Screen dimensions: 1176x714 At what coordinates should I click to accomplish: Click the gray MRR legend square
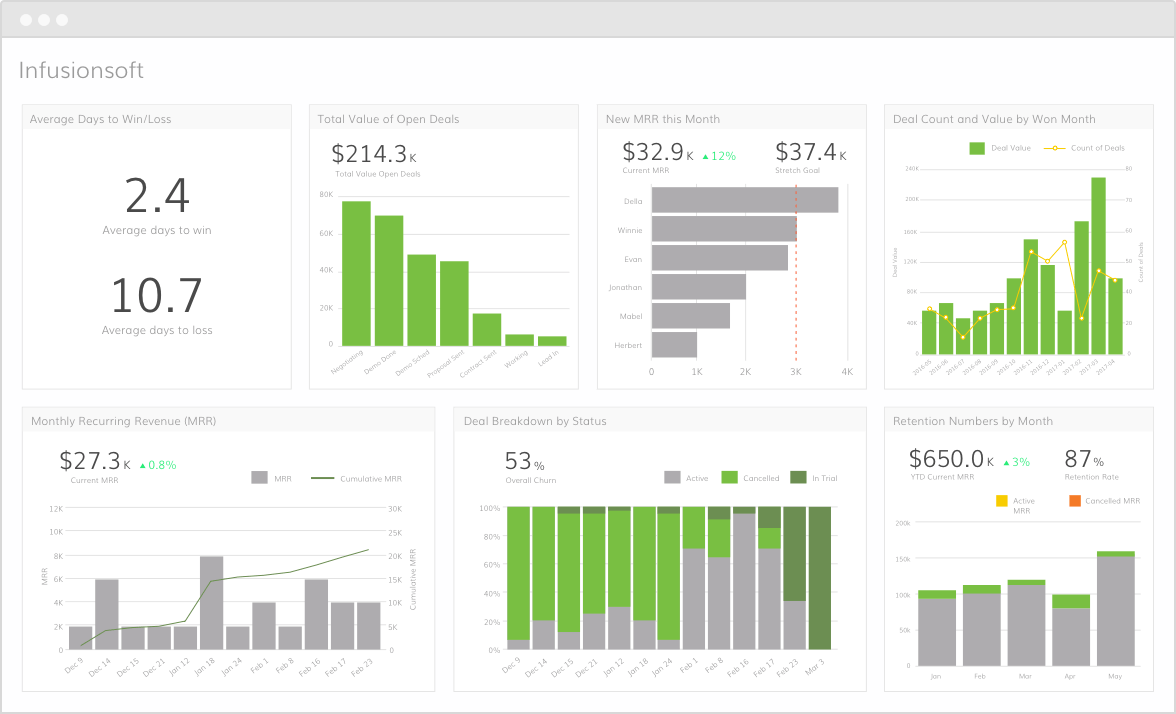click(x=260, y=478)
